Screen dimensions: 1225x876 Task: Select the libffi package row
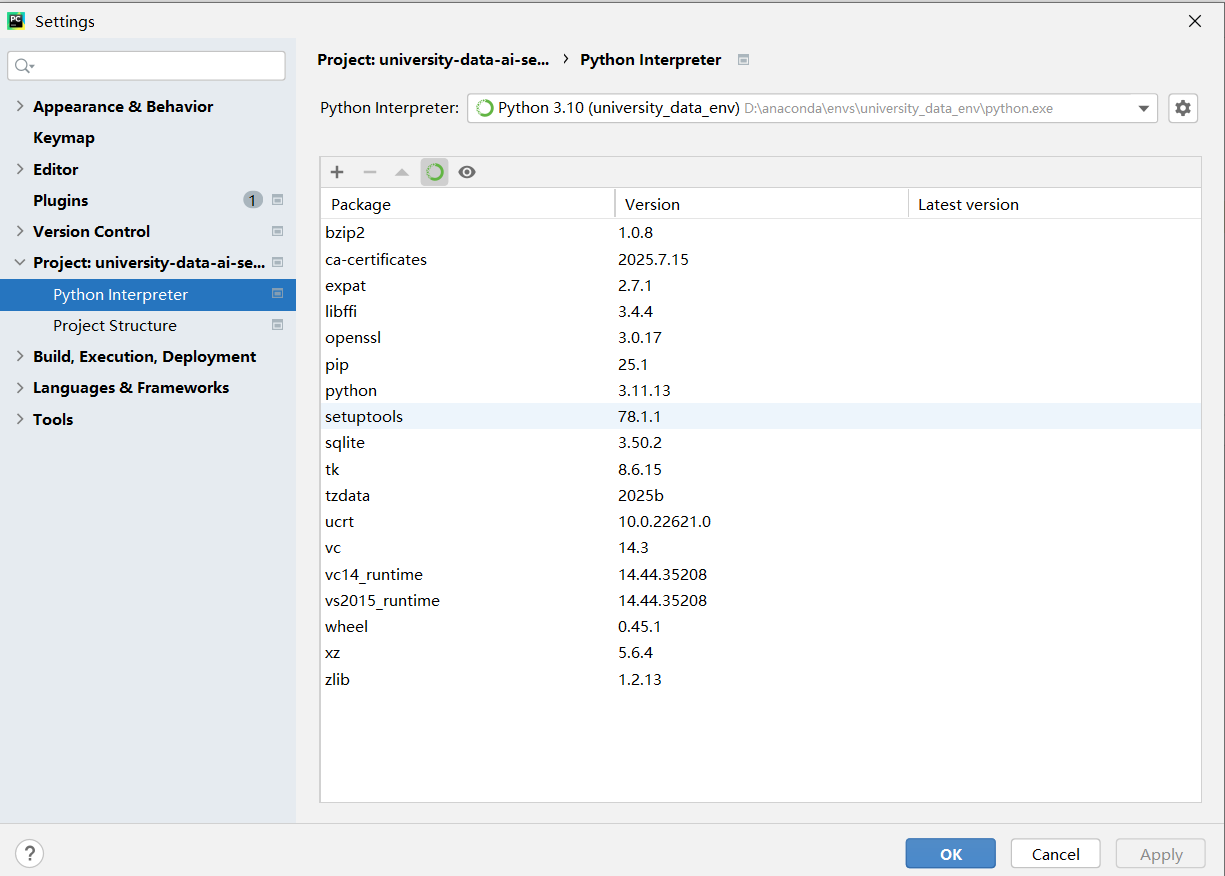point(761,311)
